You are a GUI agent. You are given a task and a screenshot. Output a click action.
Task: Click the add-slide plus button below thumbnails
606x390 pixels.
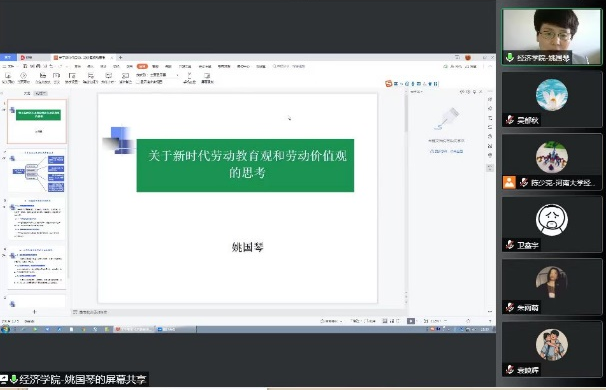pos(34,312)
